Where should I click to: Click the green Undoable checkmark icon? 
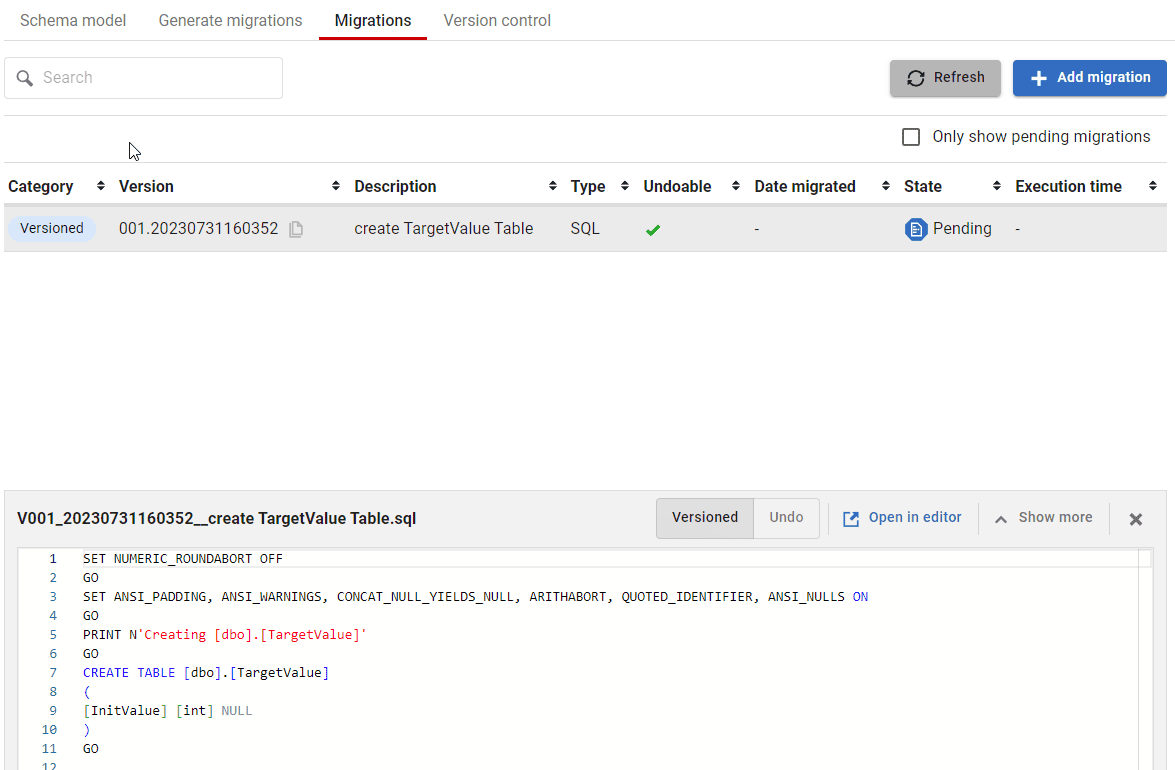tap(653, 230)
